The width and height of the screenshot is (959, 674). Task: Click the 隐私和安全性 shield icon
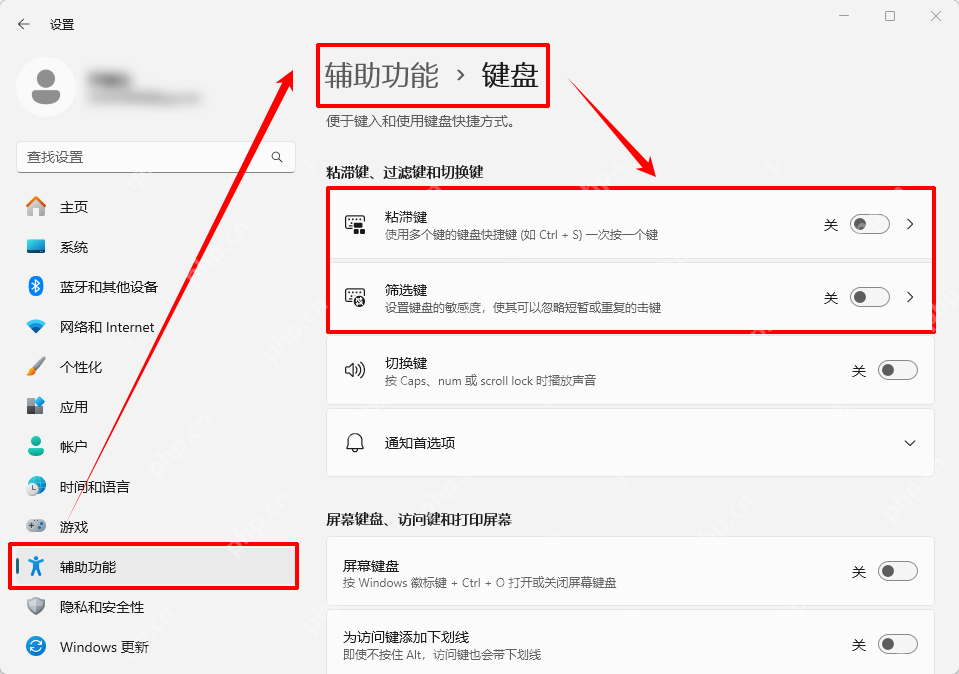[x=36, y=606]
